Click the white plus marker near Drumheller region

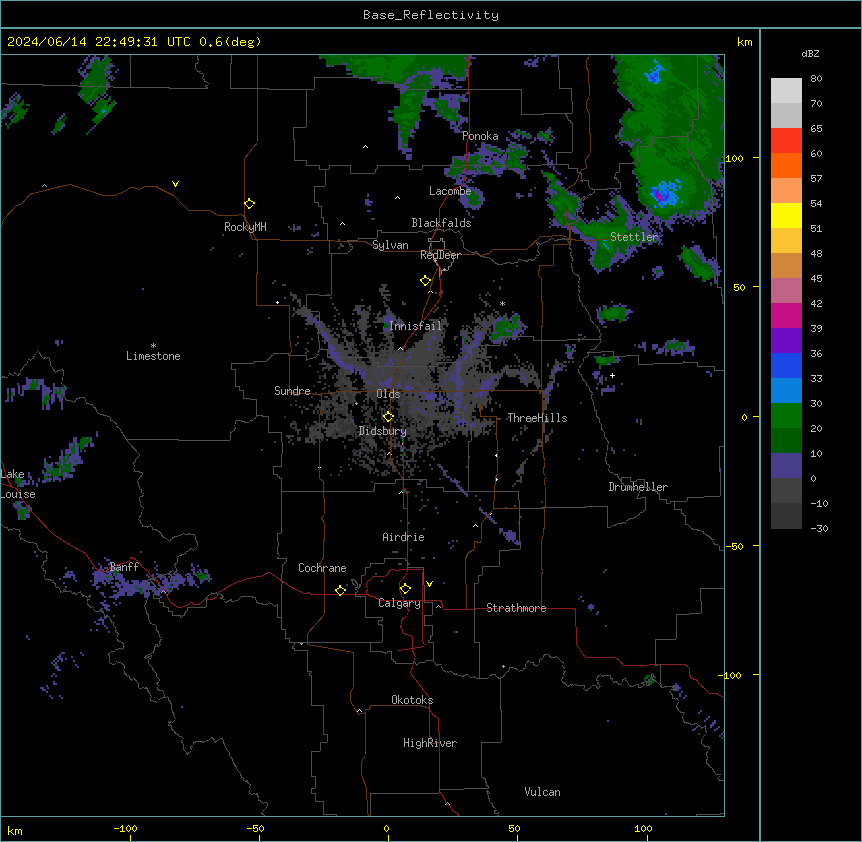(612, 375)
